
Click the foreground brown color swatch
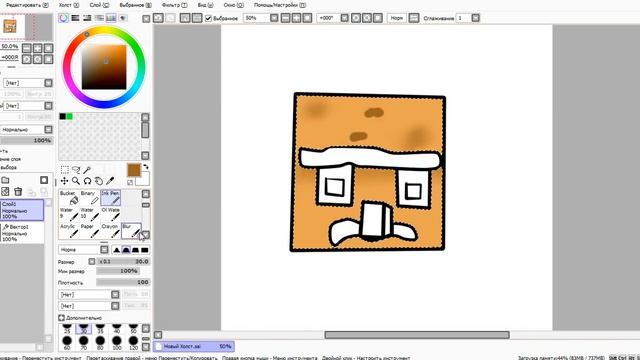tap(134, 171)
